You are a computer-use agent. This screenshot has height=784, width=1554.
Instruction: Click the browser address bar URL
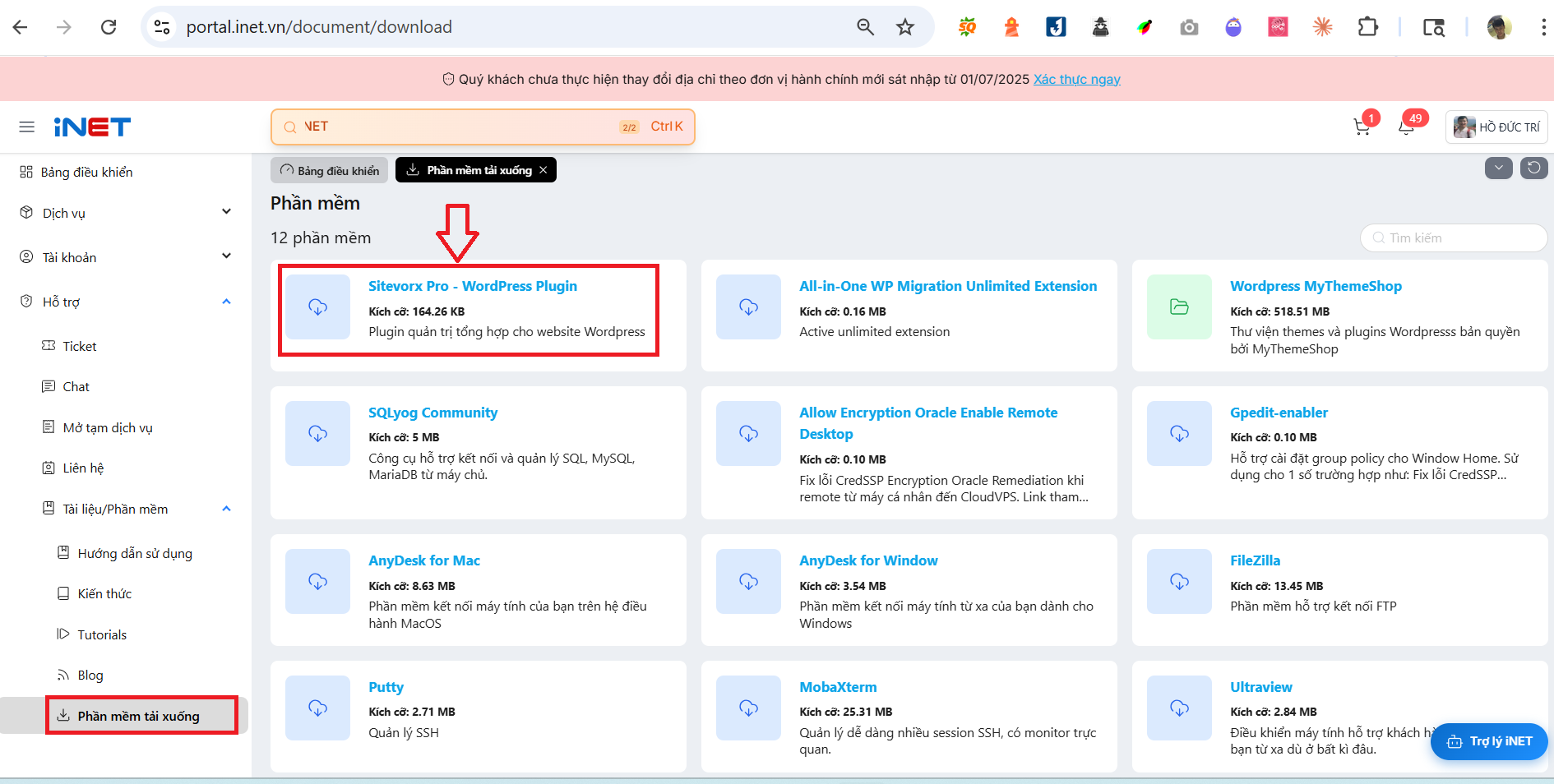319,27
